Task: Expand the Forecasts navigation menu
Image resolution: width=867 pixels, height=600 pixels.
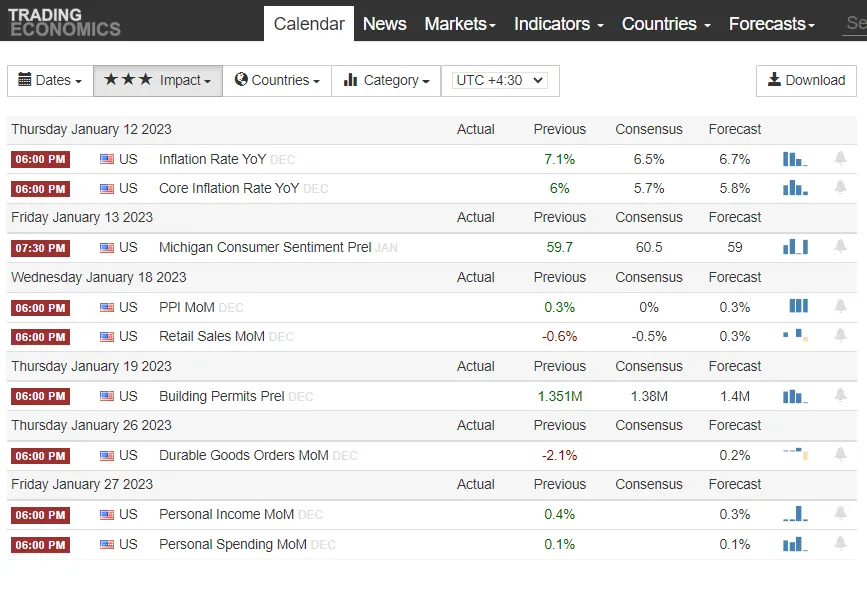Action: [771, 24]
